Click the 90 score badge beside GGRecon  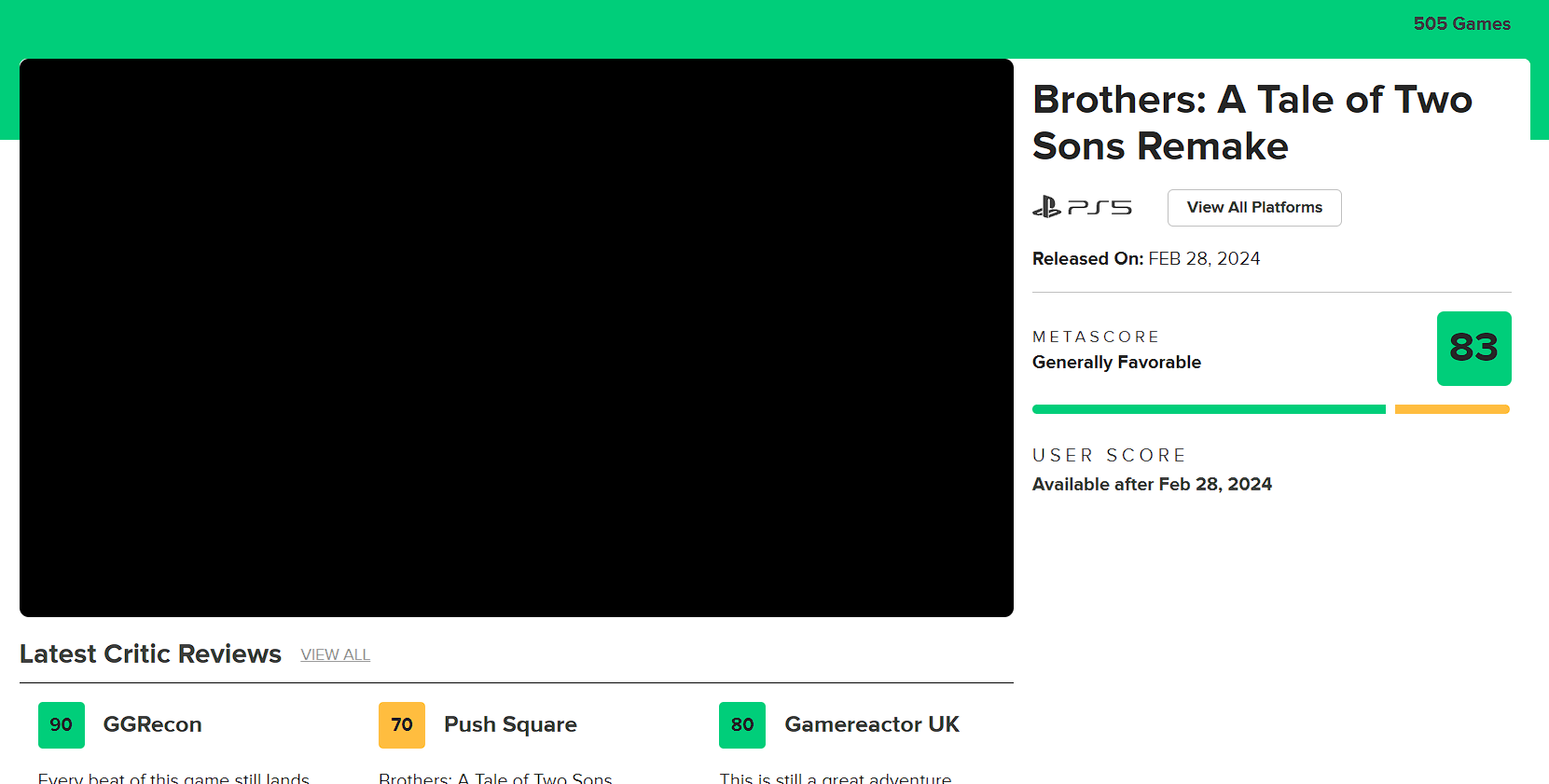(61, 724)
